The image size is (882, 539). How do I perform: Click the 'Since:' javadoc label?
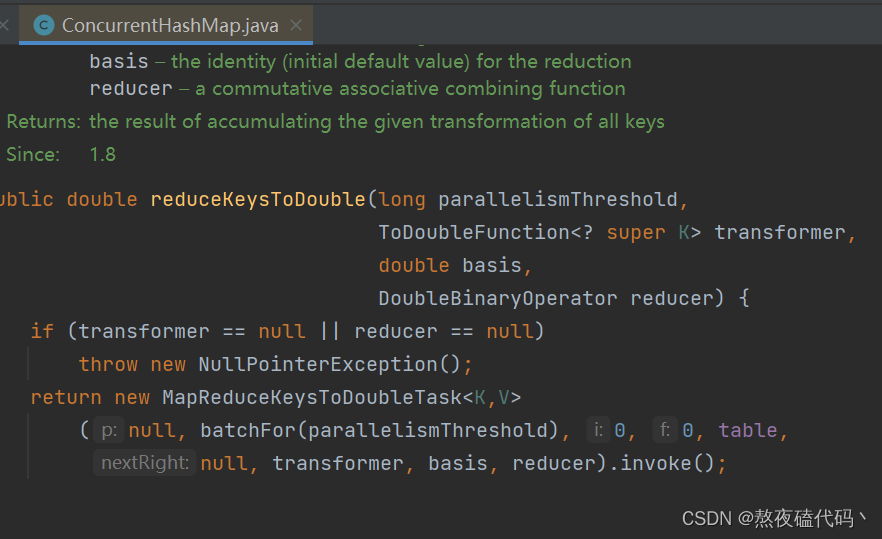pos(33,154)
